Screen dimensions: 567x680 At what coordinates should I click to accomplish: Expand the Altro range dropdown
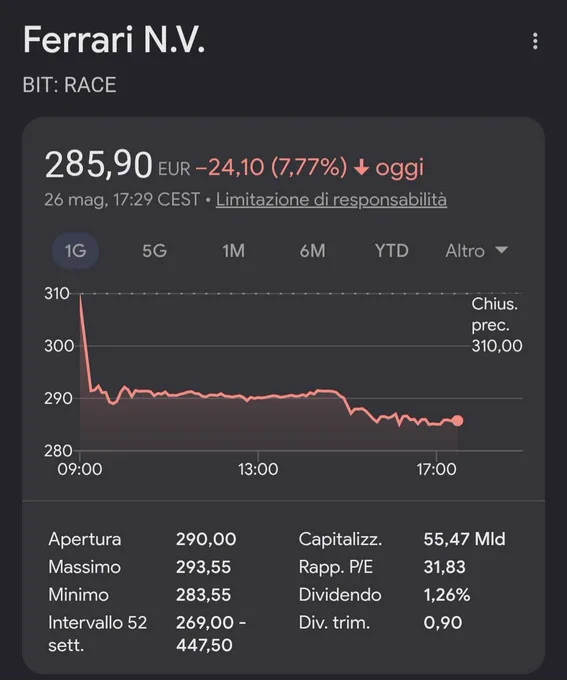(x=476, y=251)
